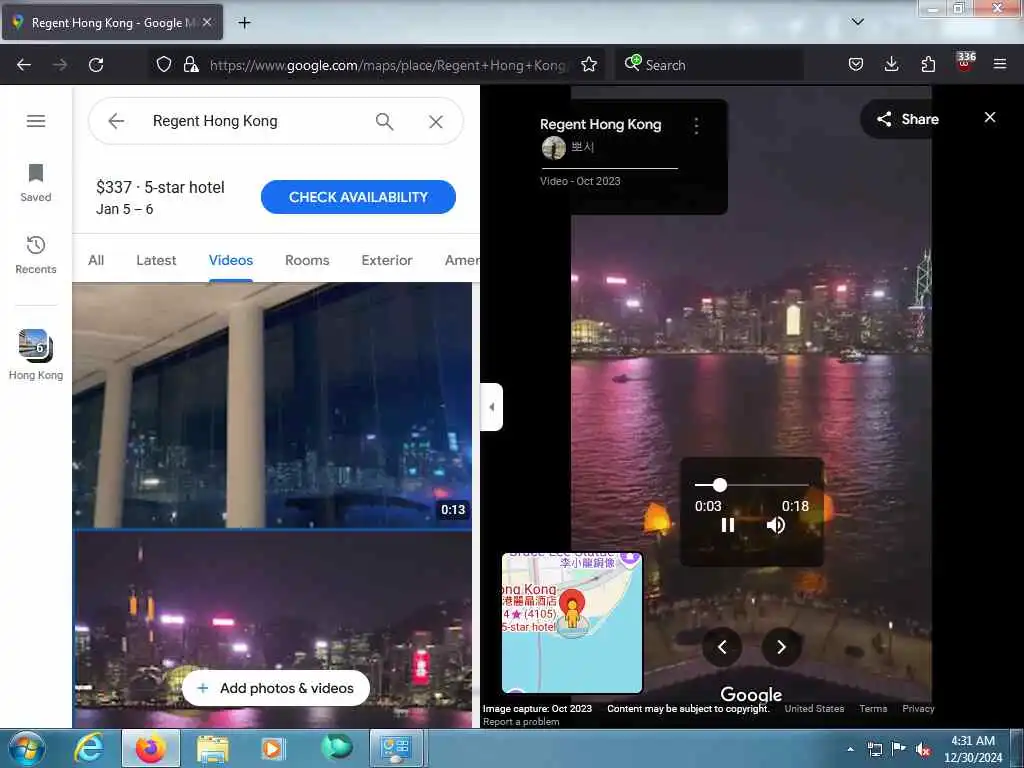Open the Firefox application menu

[x=1000, y=64]
